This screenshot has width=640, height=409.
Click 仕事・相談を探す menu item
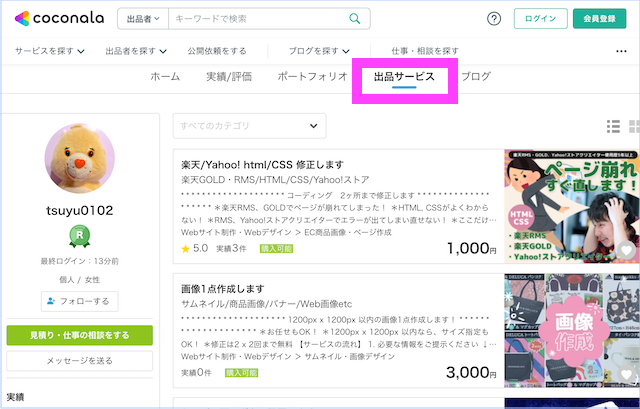(x=425, y=51)
